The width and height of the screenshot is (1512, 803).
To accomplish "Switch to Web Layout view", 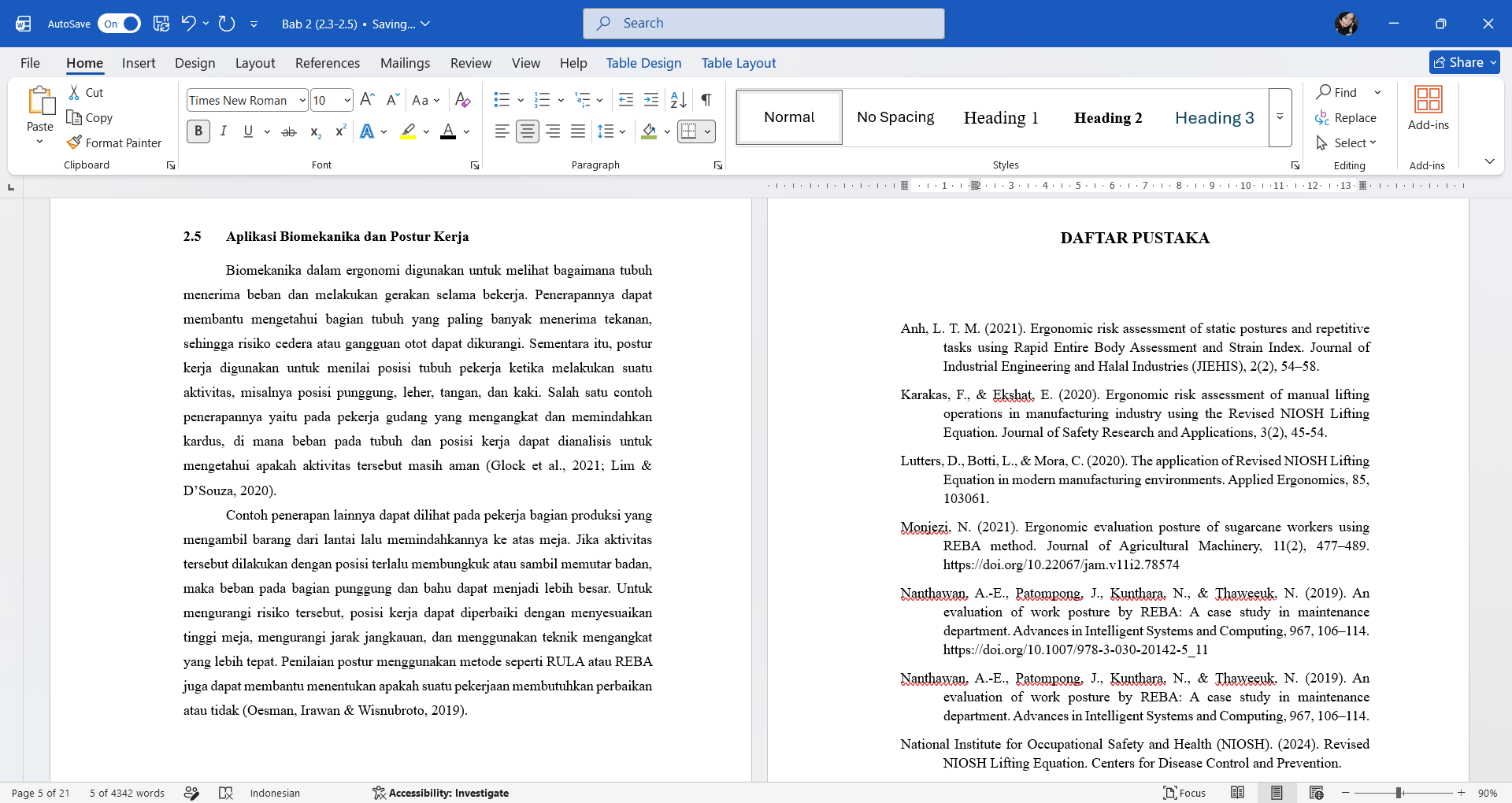I will pyautogui.click(x=1316, y=793).
